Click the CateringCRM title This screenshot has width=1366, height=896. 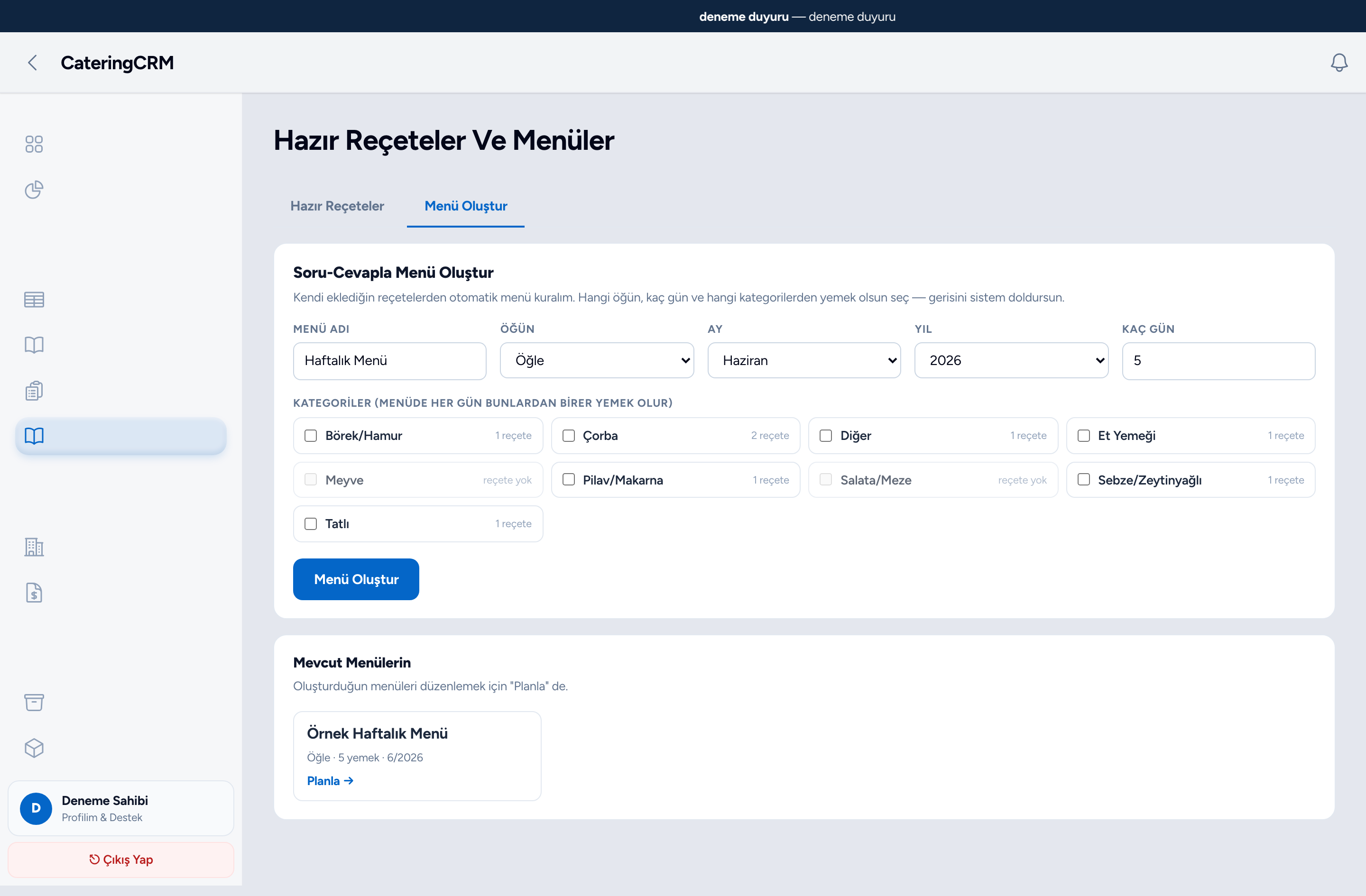[x=117, y=63]
